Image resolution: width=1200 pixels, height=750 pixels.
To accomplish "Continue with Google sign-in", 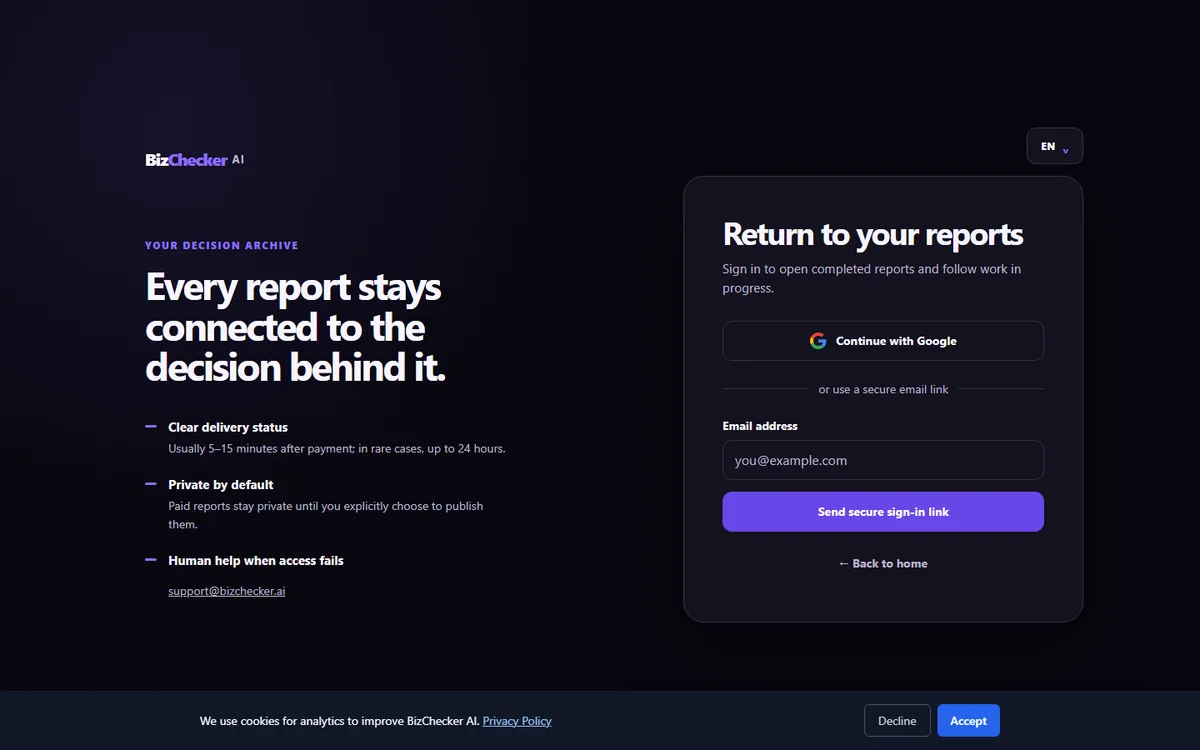I will pyautogui.click(x=883, y=341).
